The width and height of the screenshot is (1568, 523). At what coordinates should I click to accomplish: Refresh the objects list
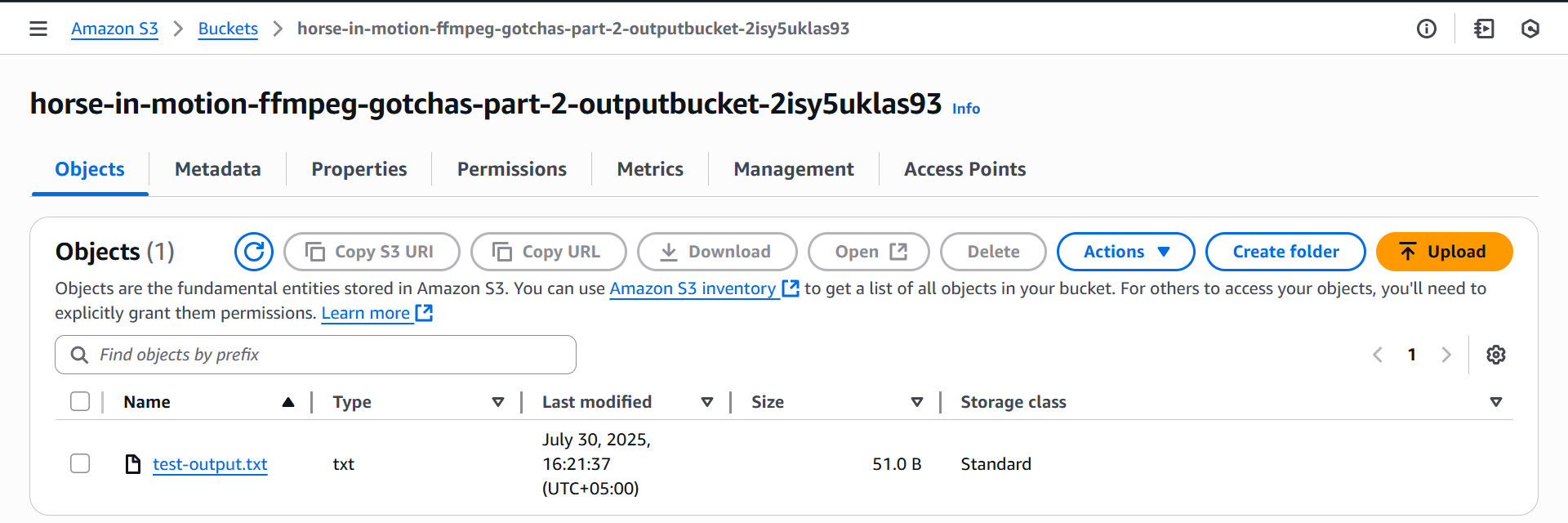point(254,252)
